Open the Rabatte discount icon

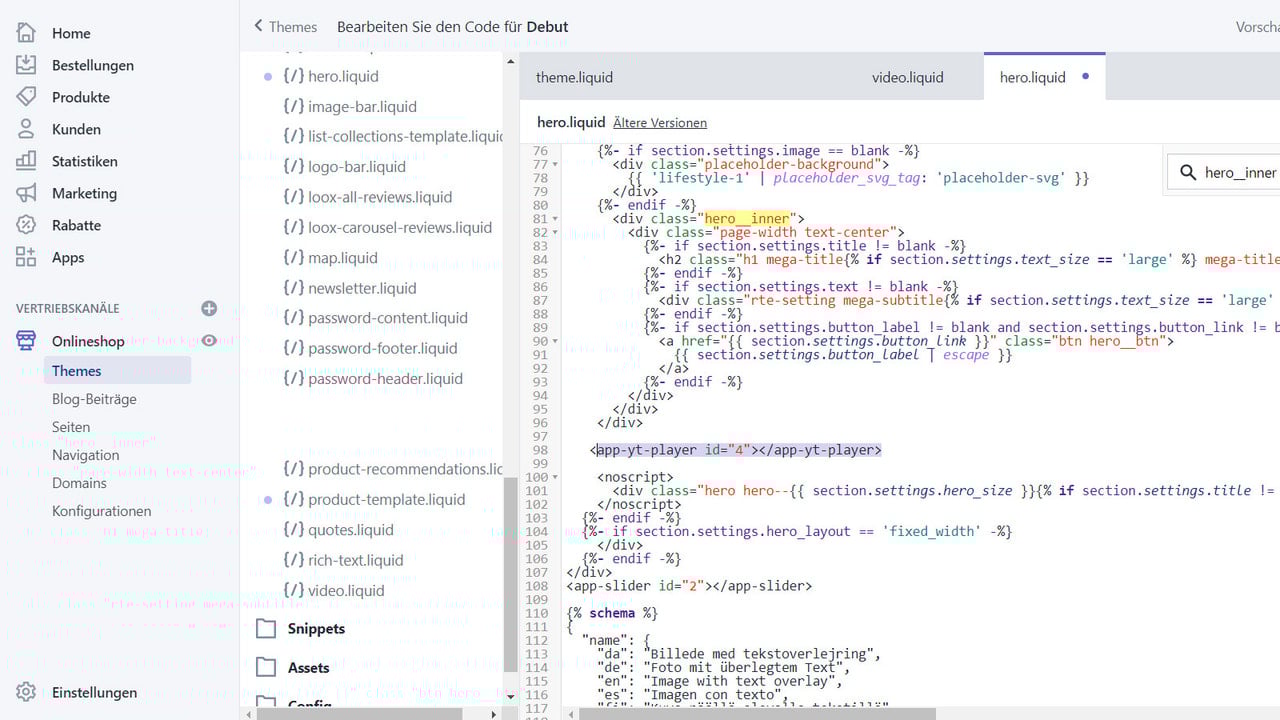(x=26, y=225)
